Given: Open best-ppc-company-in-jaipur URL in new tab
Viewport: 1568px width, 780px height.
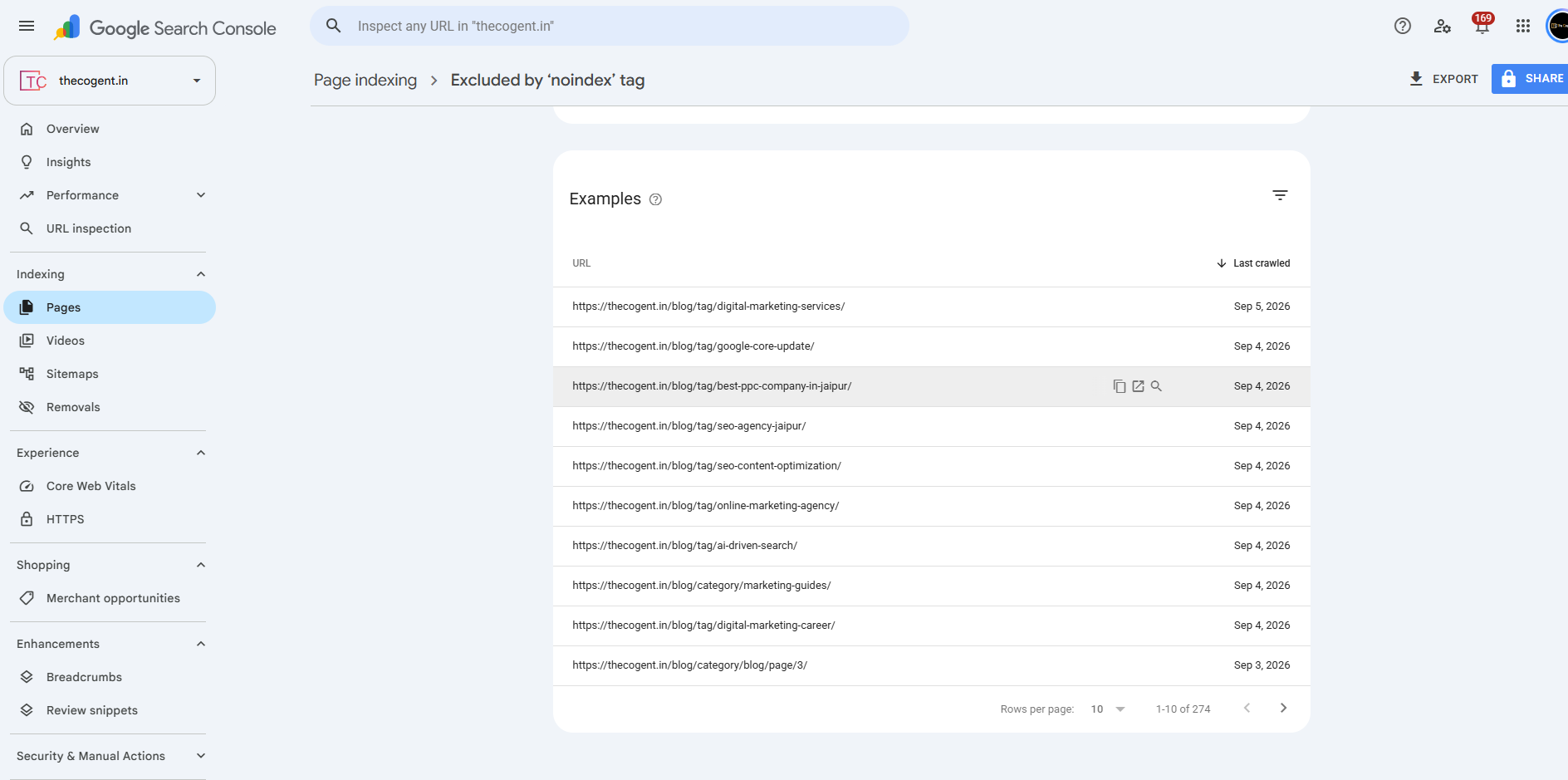Looking at the screenshot, I should click(x=1138, y=386).
